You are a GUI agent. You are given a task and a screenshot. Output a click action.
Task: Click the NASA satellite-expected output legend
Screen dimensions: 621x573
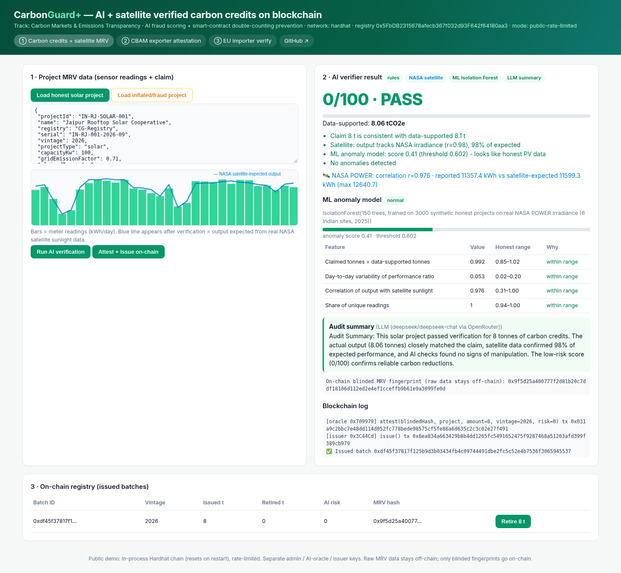coord(247,174)
